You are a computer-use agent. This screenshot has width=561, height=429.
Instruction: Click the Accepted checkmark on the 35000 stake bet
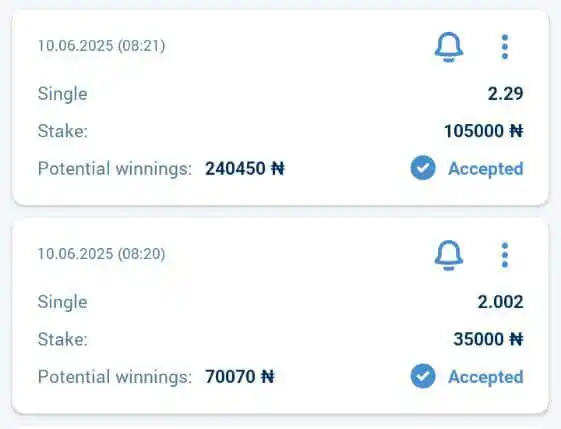pos(423,376)
